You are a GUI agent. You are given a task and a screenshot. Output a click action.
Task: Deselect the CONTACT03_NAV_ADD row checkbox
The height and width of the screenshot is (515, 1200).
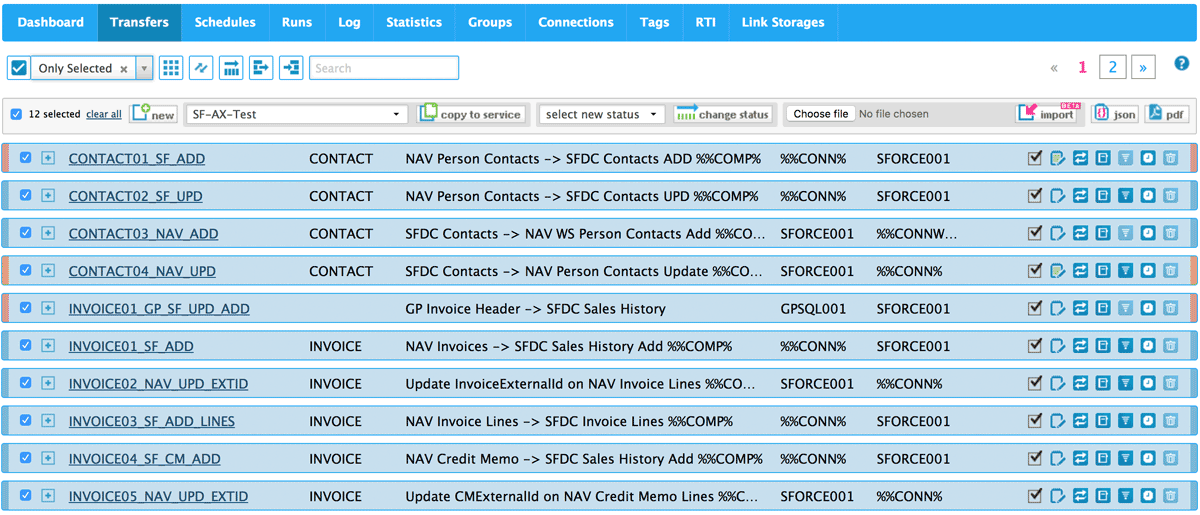click(x=26, y=233)
